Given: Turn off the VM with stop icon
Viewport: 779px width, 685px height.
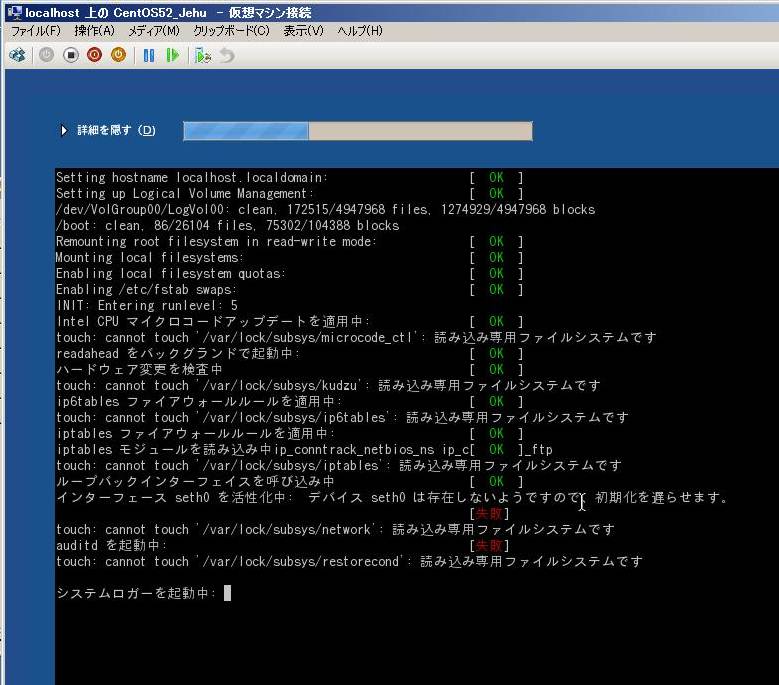Looking at the screenshot, I should click(x=71, y=55).
